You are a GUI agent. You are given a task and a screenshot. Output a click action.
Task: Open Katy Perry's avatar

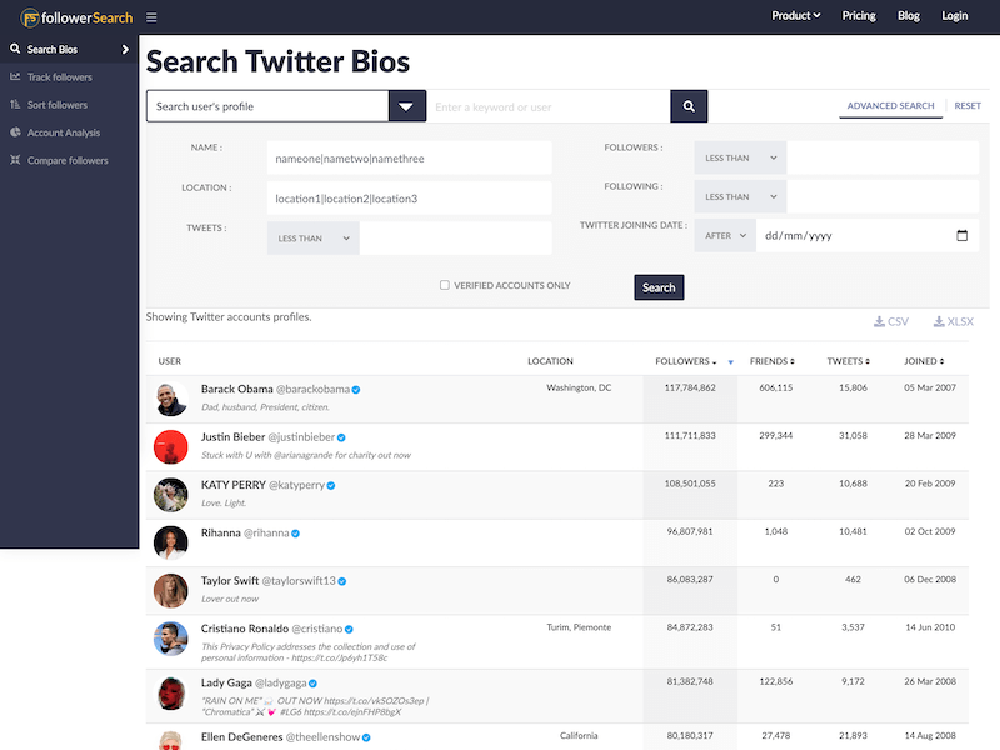pos(171,495)
